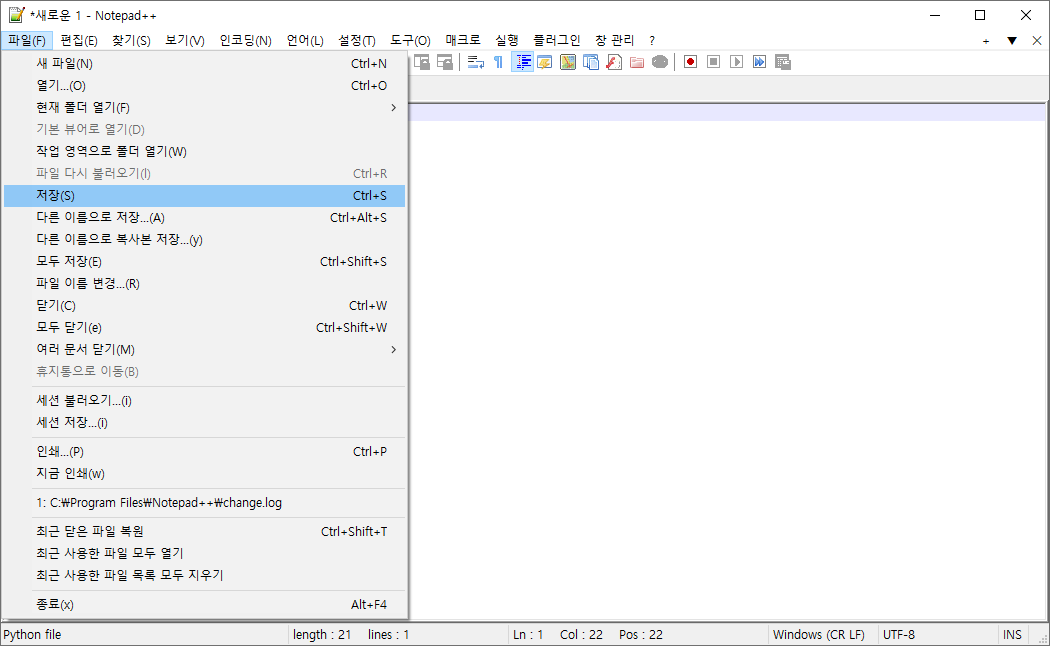Choose 작업 영역으로 폴더 열기(W)
The width and height of the screenshot is (1050, 646).
pyautogui.click(x=204, y=151)
